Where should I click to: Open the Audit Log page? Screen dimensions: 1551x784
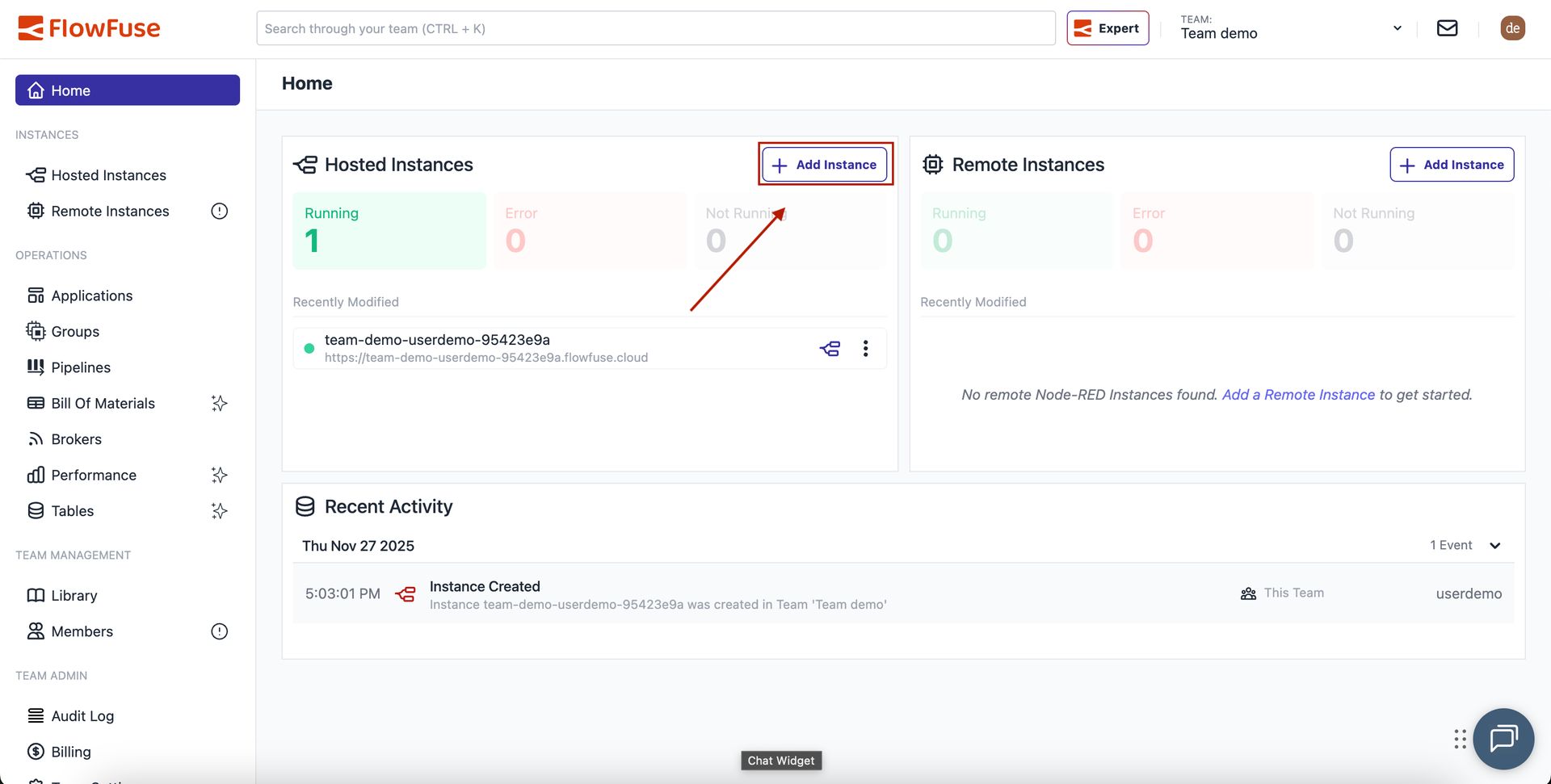pyautogui.click(x=82, y=715)
